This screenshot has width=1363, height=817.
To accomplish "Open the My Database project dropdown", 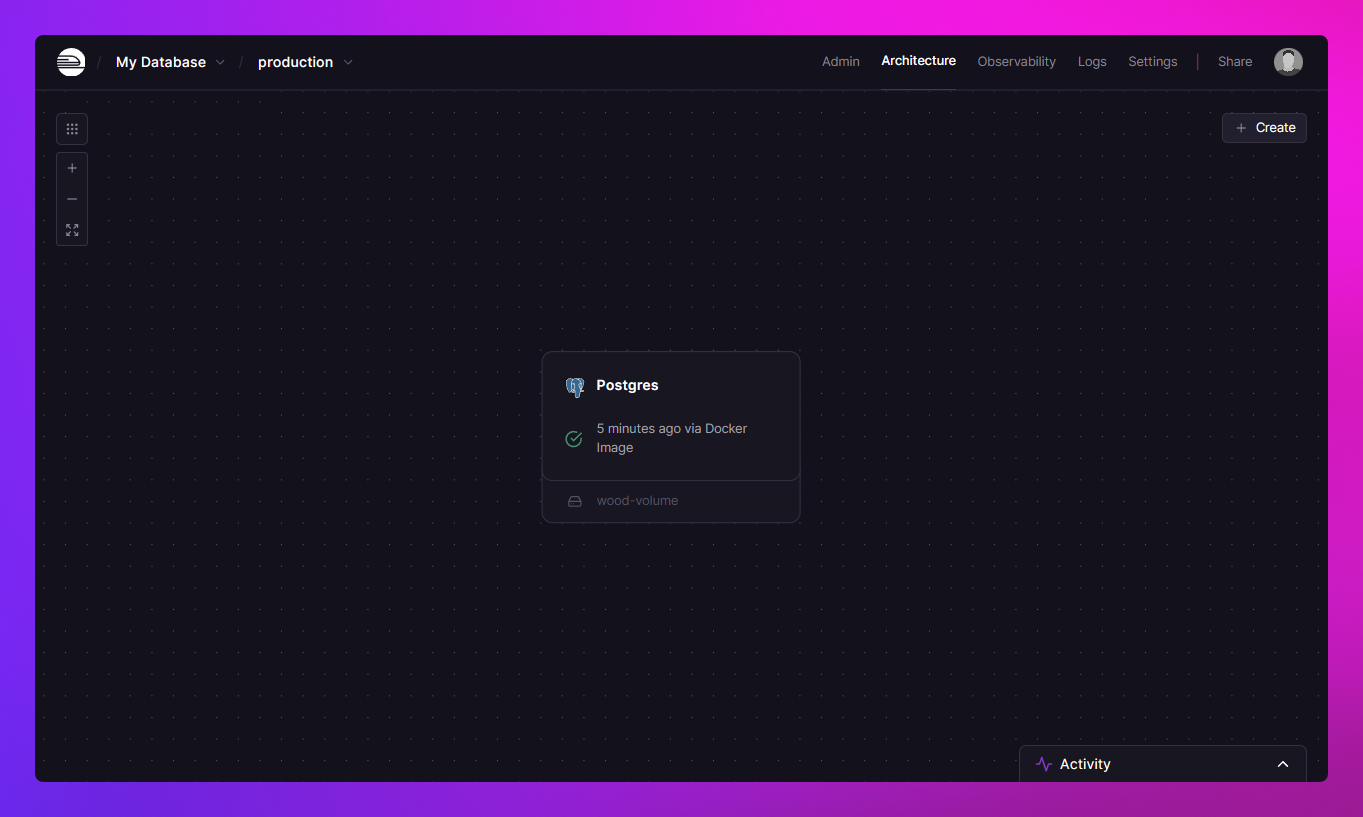I will [x=170, y=62].
